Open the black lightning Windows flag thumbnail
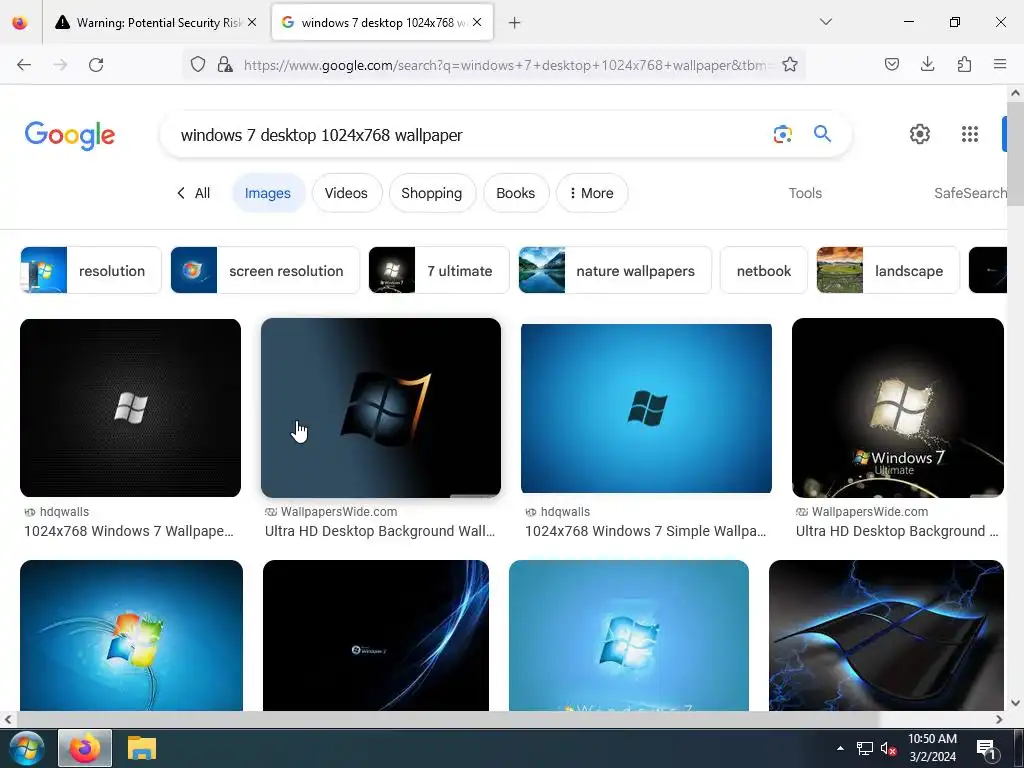The width and height of the screenshot is (1024, 768). click(886, 635)
